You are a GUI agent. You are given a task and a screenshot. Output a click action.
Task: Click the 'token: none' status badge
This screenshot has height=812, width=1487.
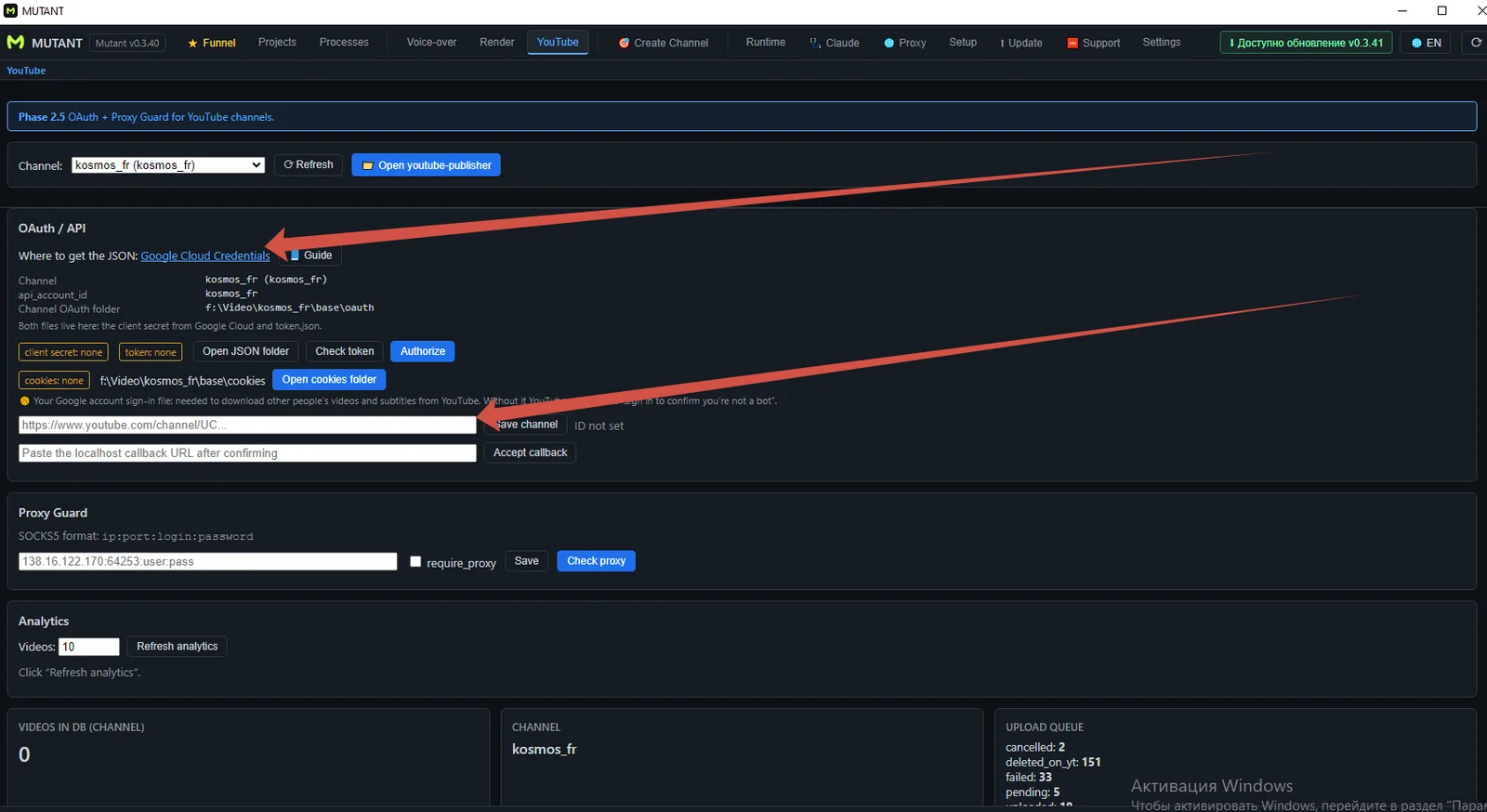click(x=151, y=352)
